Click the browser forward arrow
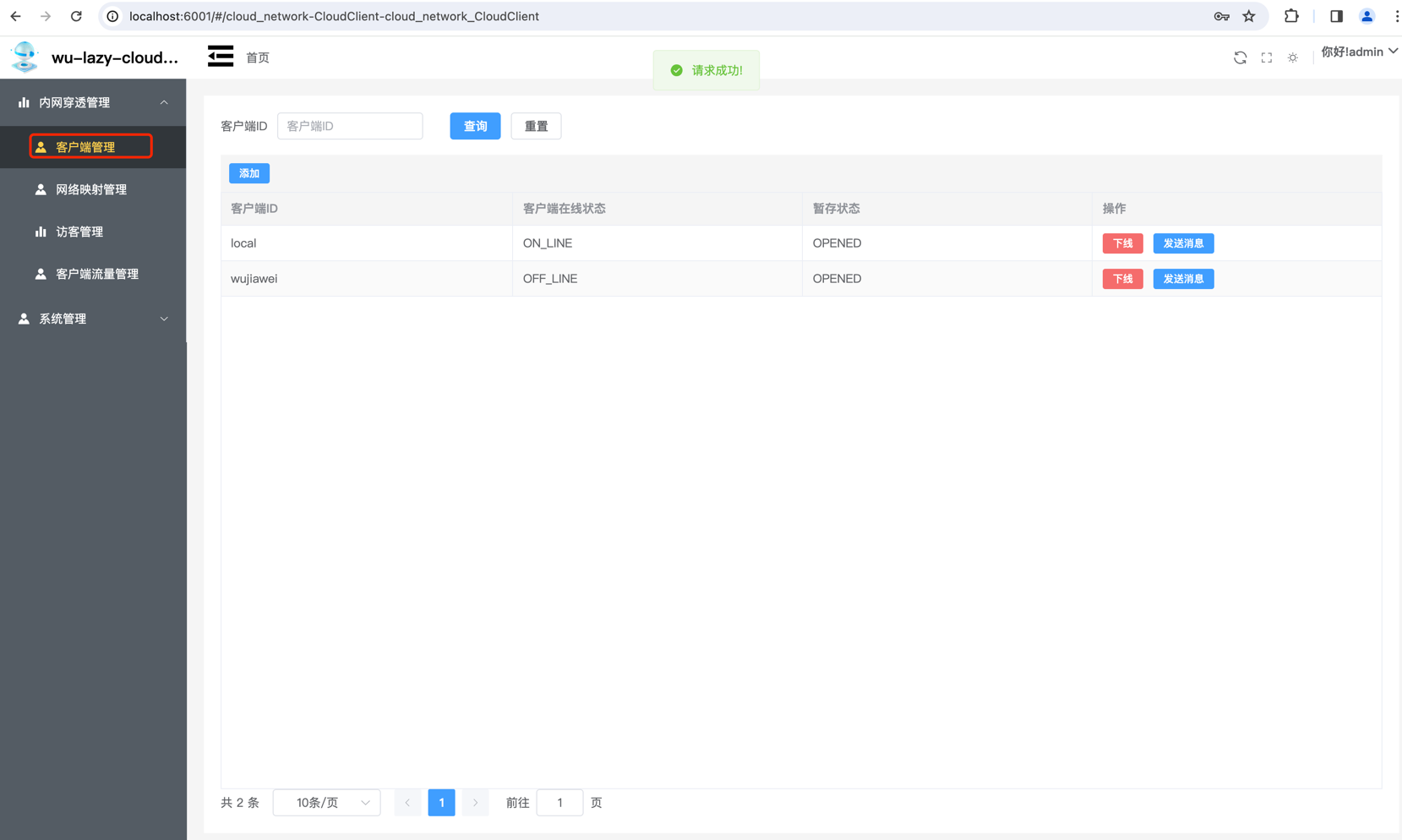1402x840 pixels. point(46,16)
